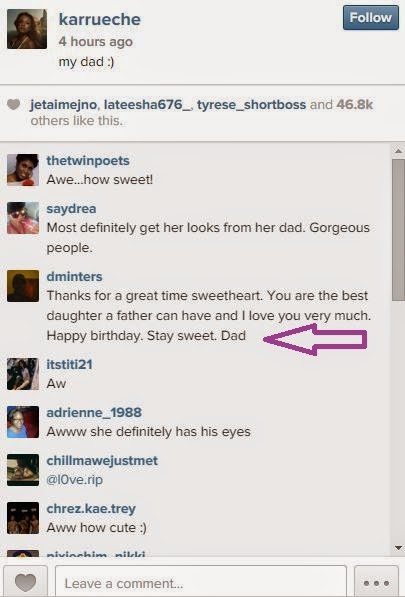Click the Leave a comment field
405x597 pixels.
tap(201, 583)
